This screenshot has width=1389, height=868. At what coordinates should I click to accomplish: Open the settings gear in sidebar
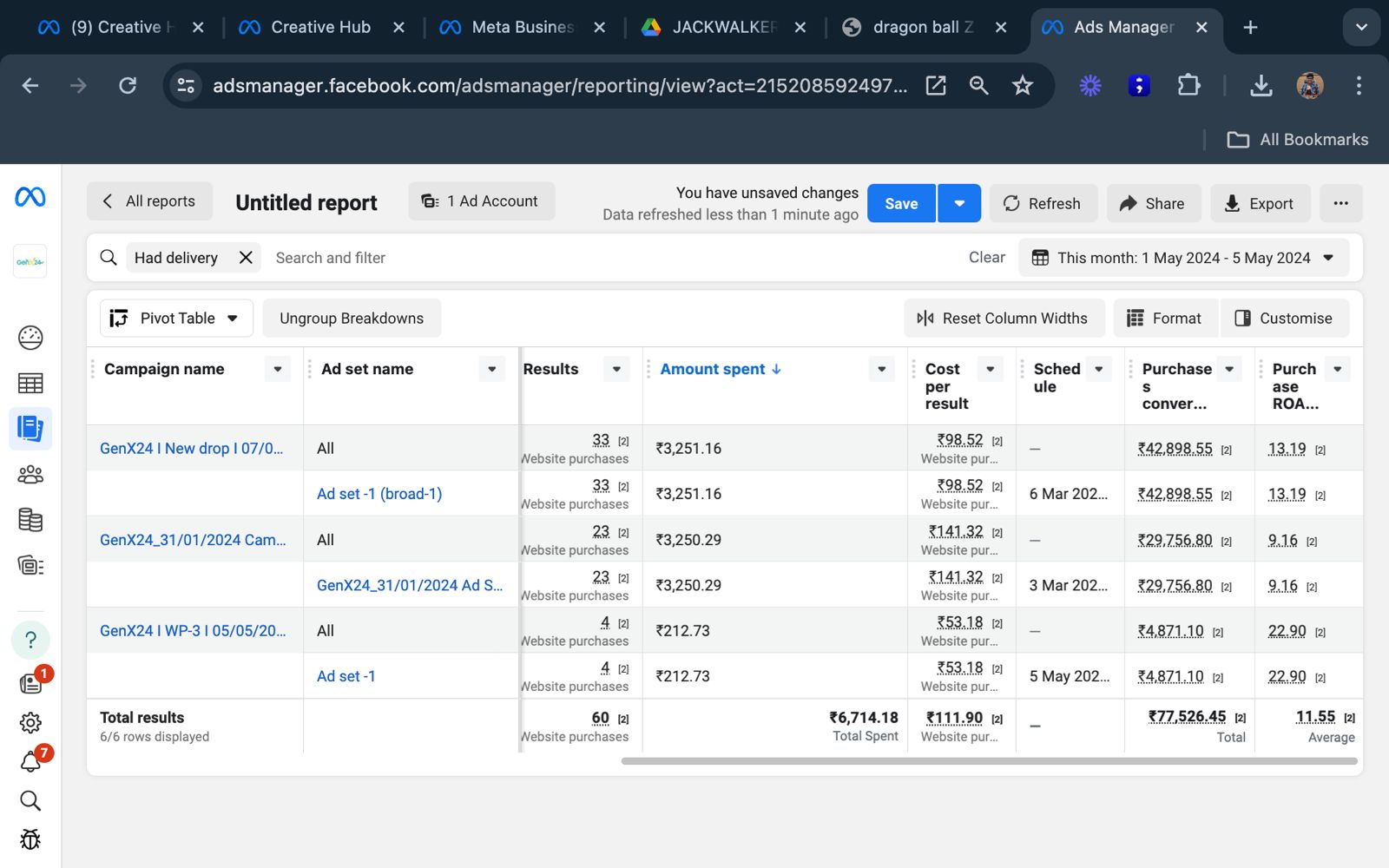30,722
